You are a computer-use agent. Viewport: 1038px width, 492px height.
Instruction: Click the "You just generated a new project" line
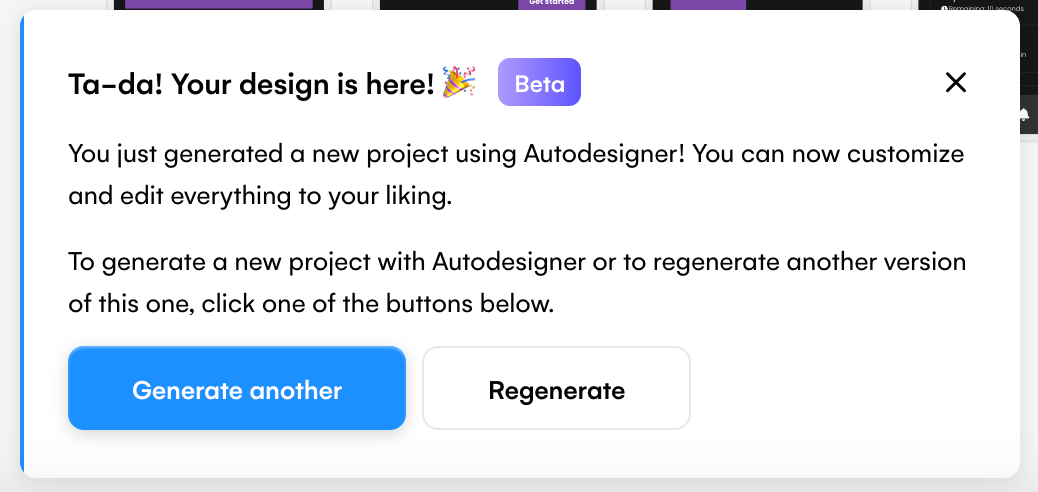pos(516,155)
